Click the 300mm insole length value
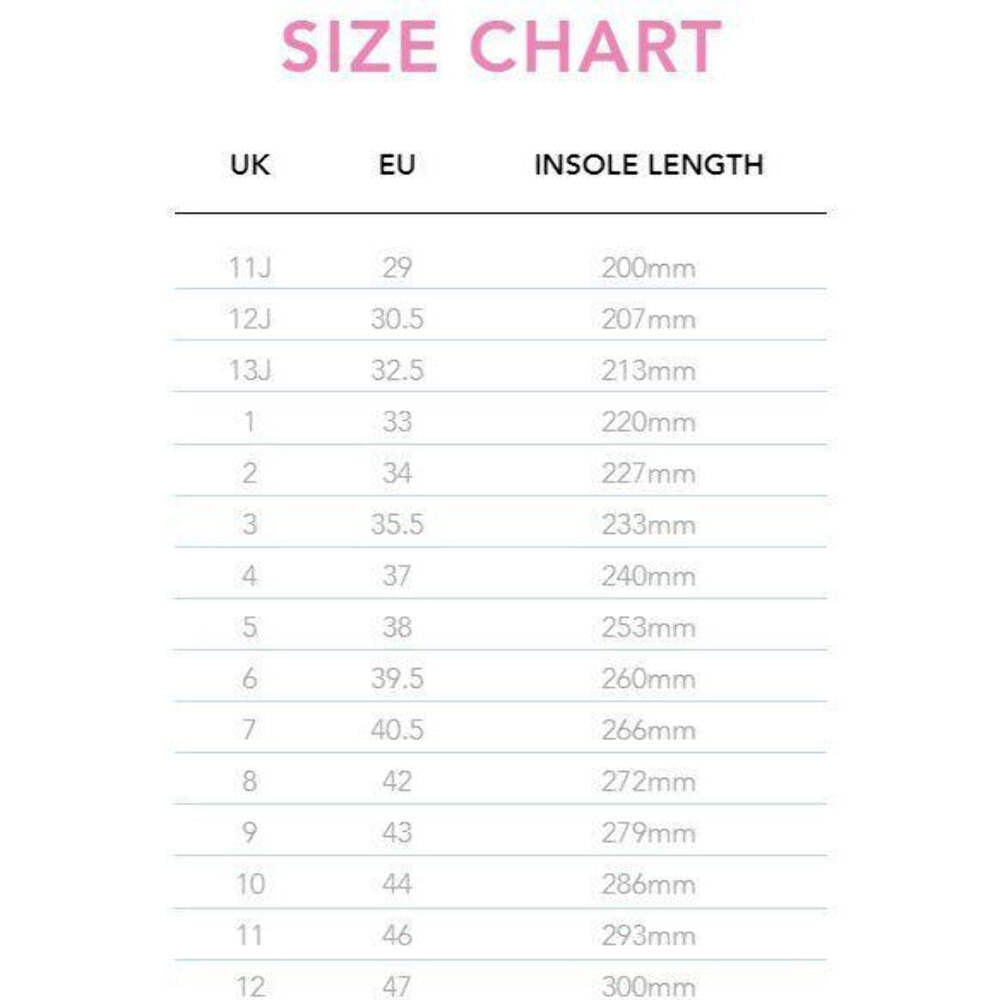Screen dimensions: 1000x1000 point(649,987)
